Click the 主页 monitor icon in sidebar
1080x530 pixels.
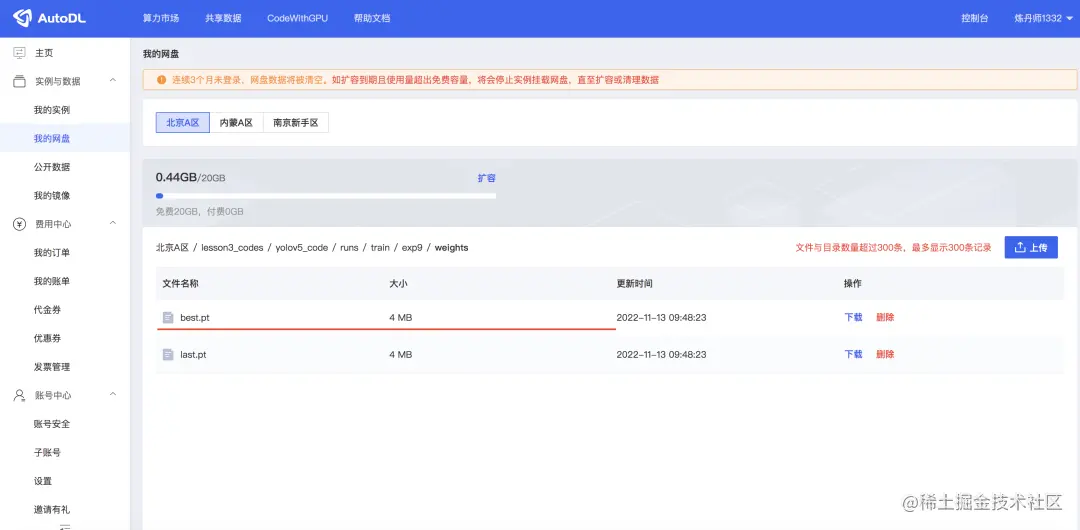click(x=19, y=52)
